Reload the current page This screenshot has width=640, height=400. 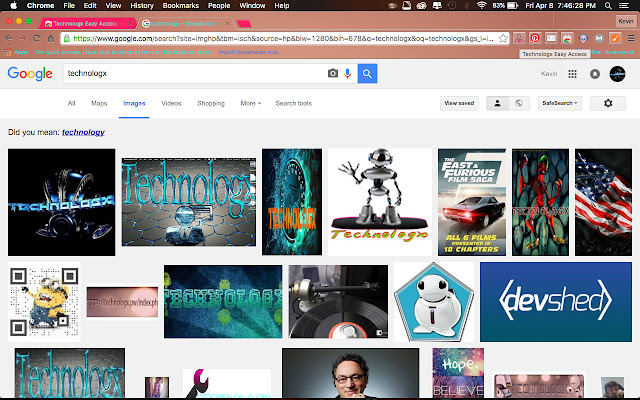37,38
